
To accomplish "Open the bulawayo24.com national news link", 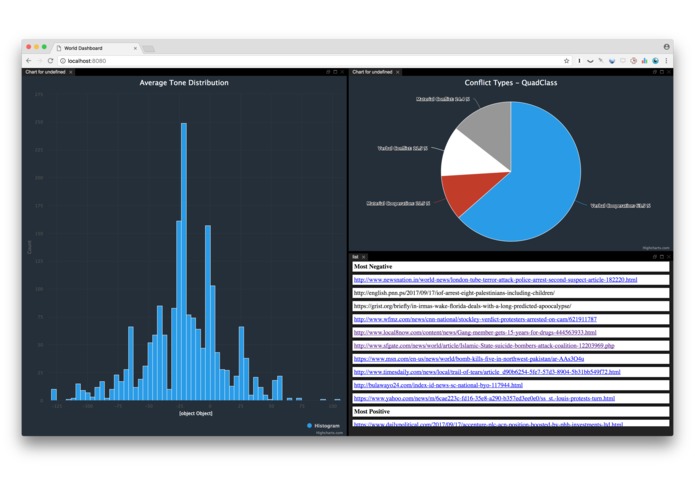I will [x=438, y=385].
